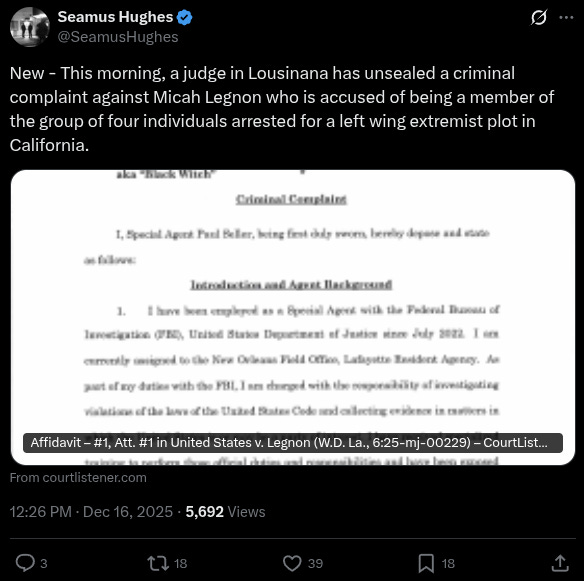The height and width of the screenshot is (581, 584).
Task: Open Seamus Hughes profile picture
Action: [x=30, y=27]
